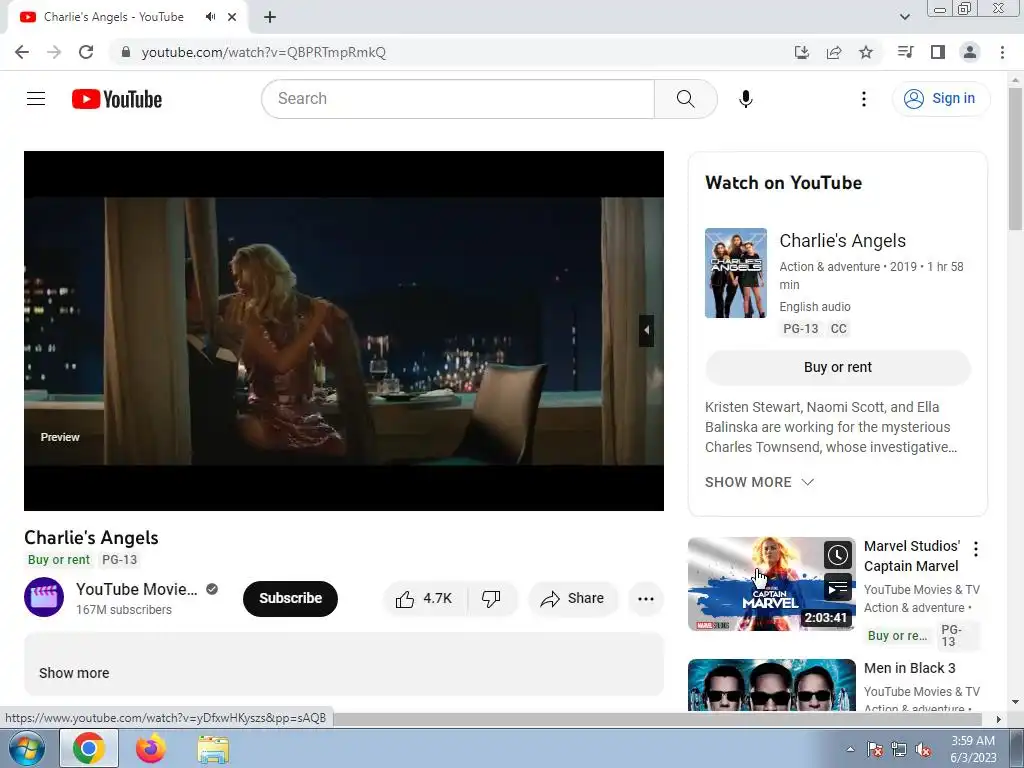Viewport: 1024px width, 768px height.
Task: Open Action Center flag tray icon
Action: pyautogui.click(x=874, y=749)
